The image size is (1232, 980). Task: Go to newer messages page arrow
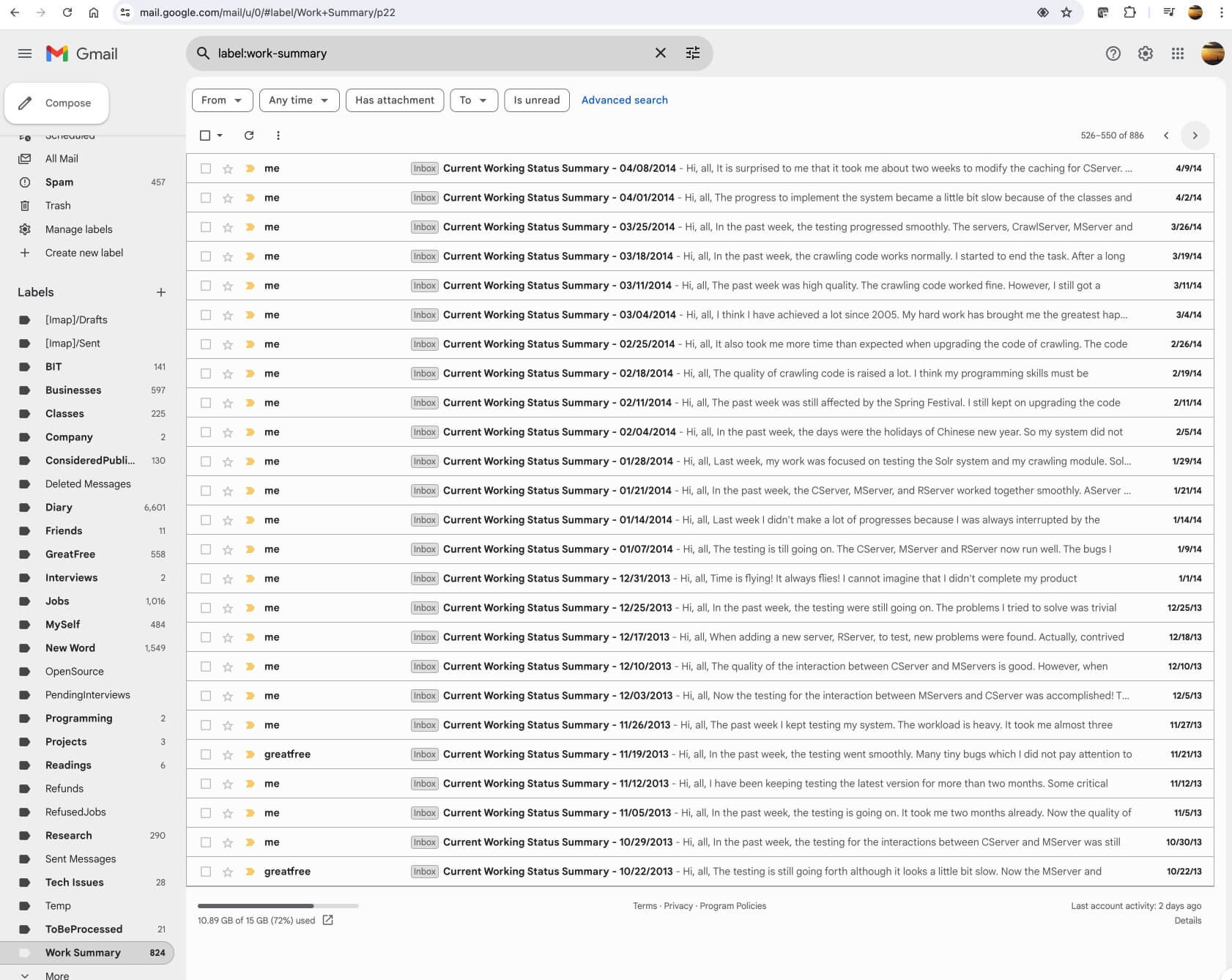pos(1166,136)
